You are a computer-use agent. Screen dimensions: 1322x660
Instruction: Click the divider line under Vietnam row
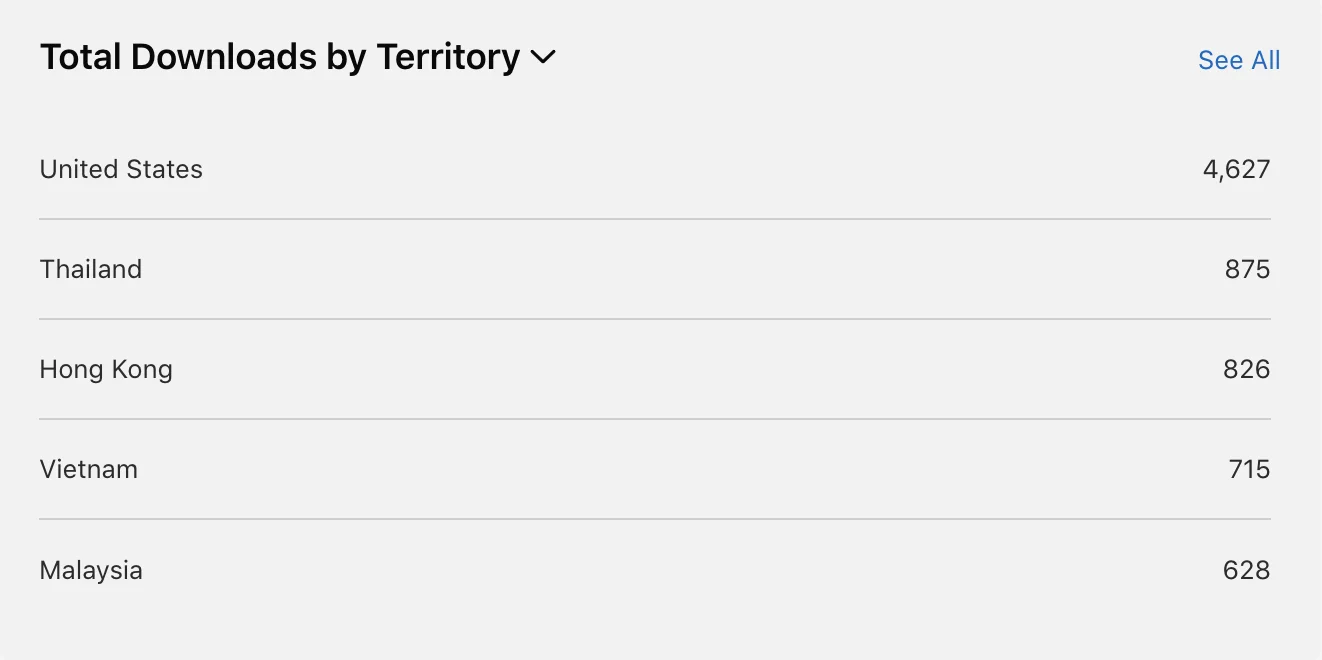655,519
